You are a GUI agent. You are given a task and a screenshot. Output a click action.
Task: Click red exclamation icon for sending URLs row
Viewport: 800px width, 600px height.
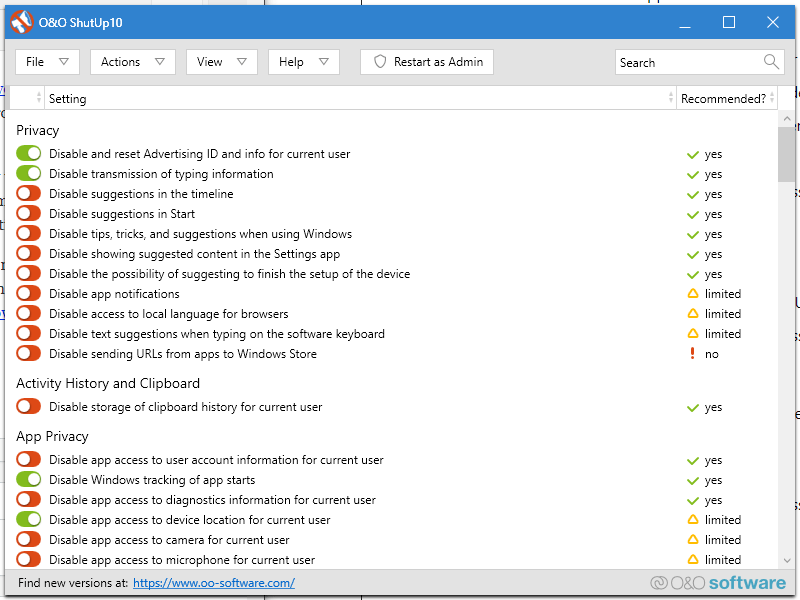click(692, 353)
